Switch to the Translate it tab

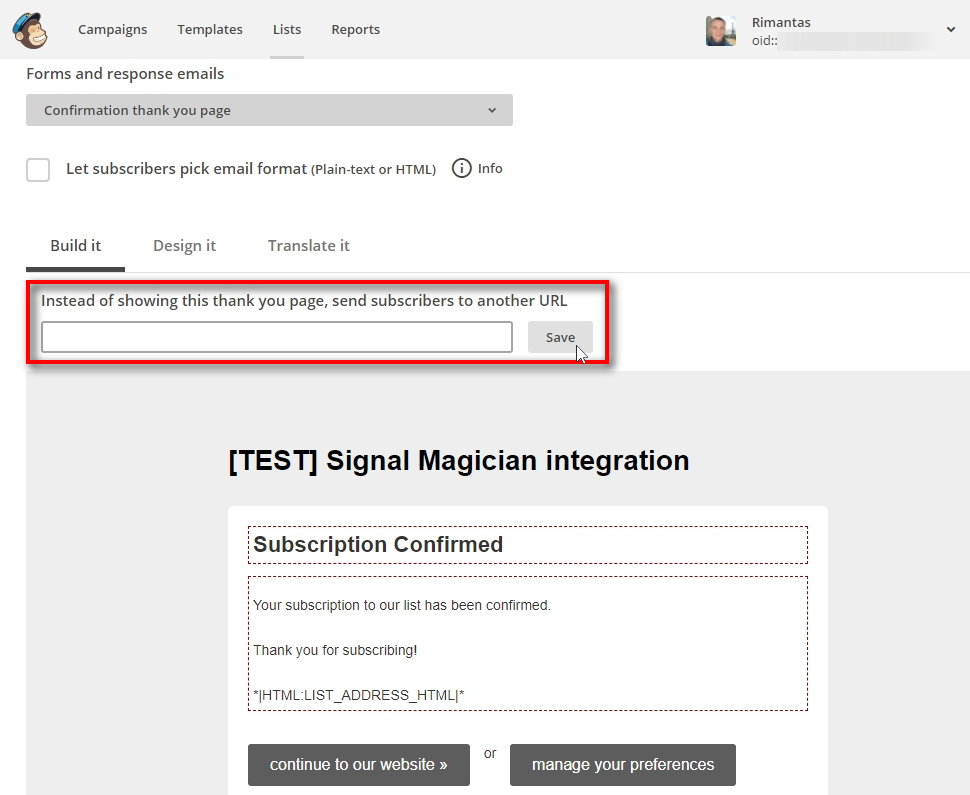(x=309, y=246)
